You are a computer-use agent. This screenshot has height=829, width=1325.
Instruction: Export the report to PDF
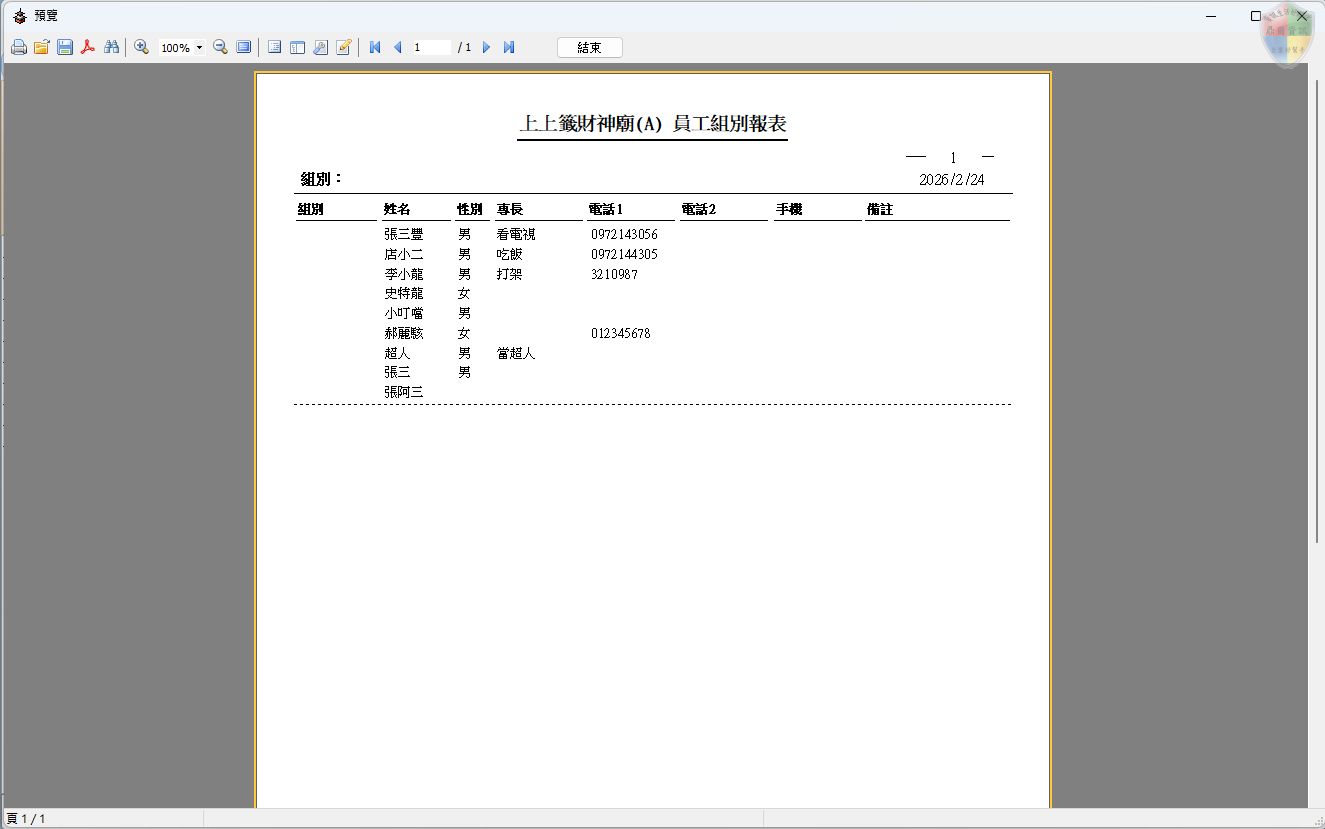(88, 46)
